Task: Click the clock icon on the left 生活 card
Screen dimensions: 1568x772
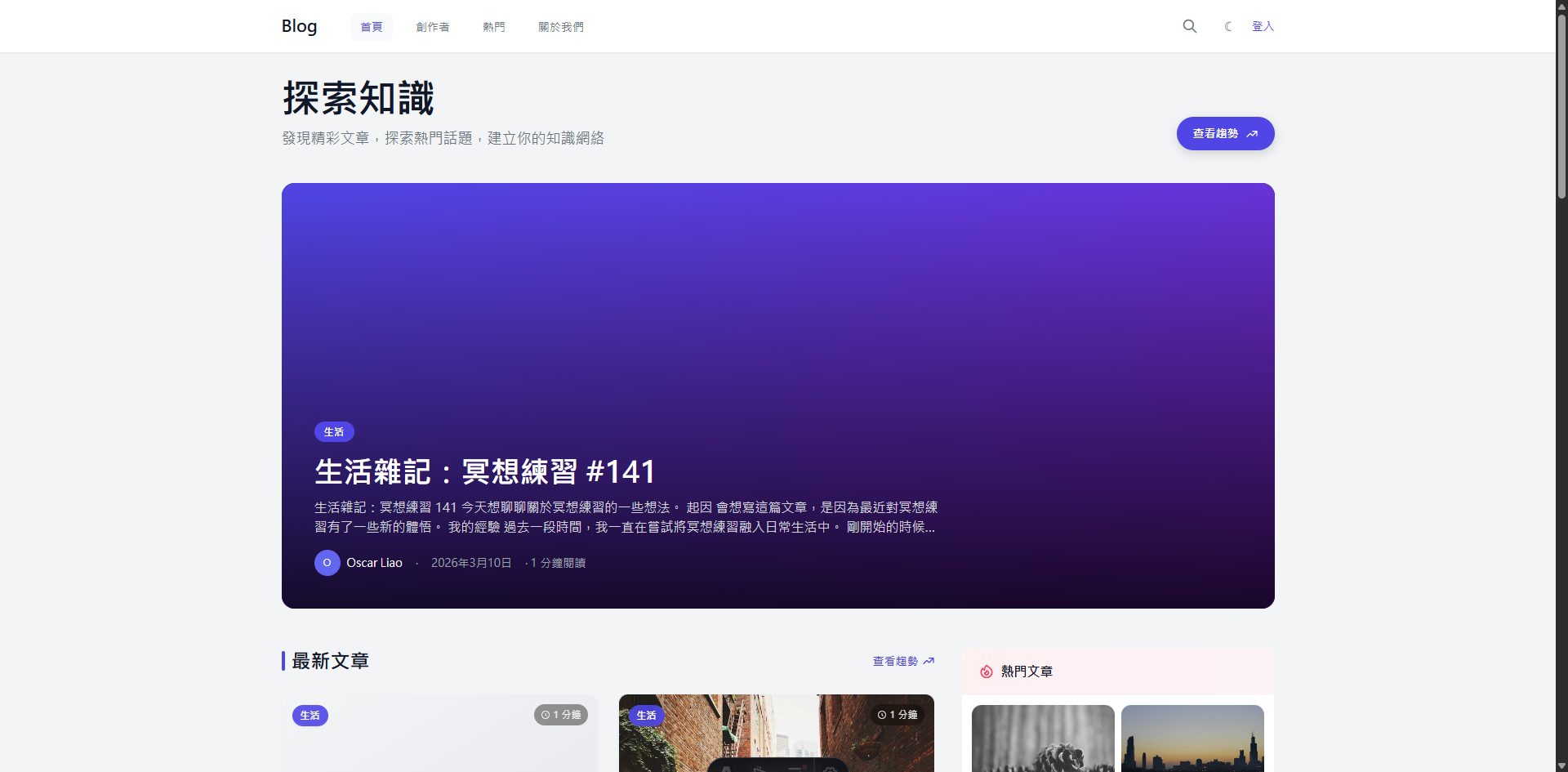Action: click(545, 714)
